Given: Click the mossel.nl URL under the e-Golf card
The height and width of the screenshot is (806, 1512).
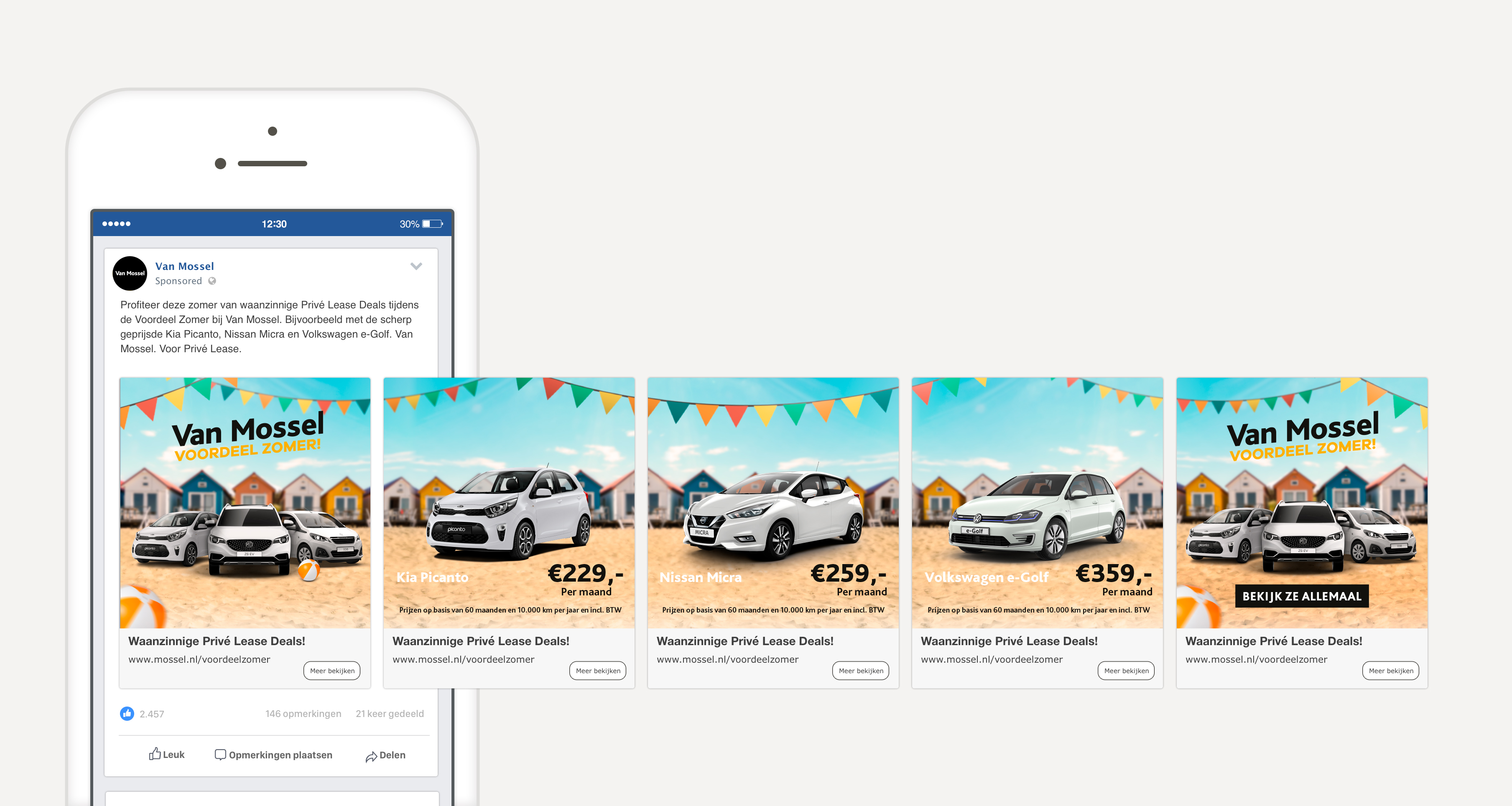Looking at the screenshot, I should tap(992, 659).
